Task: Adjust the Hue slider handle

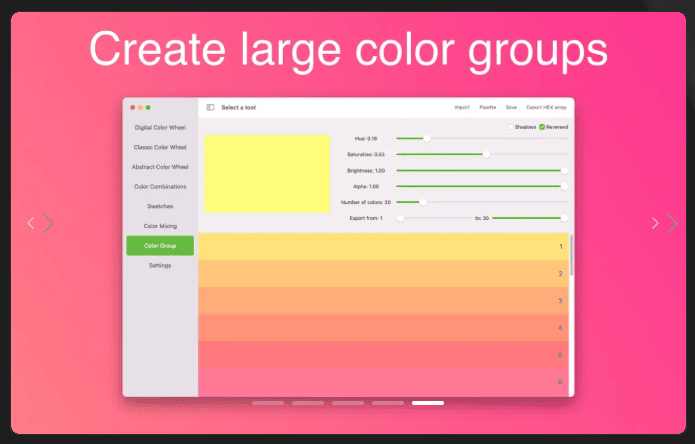Action: coord(427,139)
